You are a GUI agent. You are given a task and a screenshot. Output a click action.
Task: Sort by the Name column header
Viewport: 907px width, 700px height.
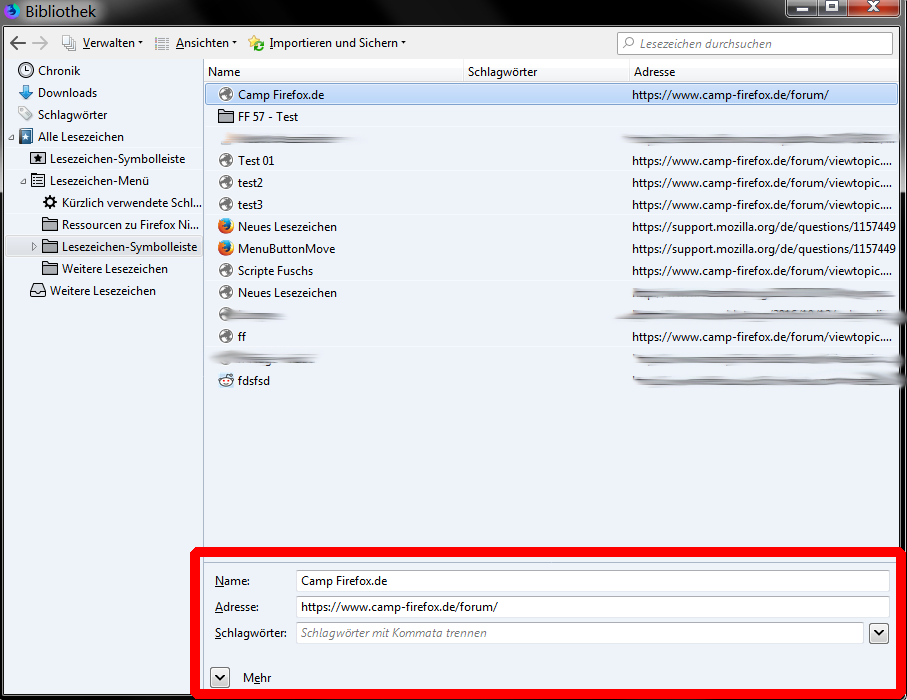tap(335, 72)
